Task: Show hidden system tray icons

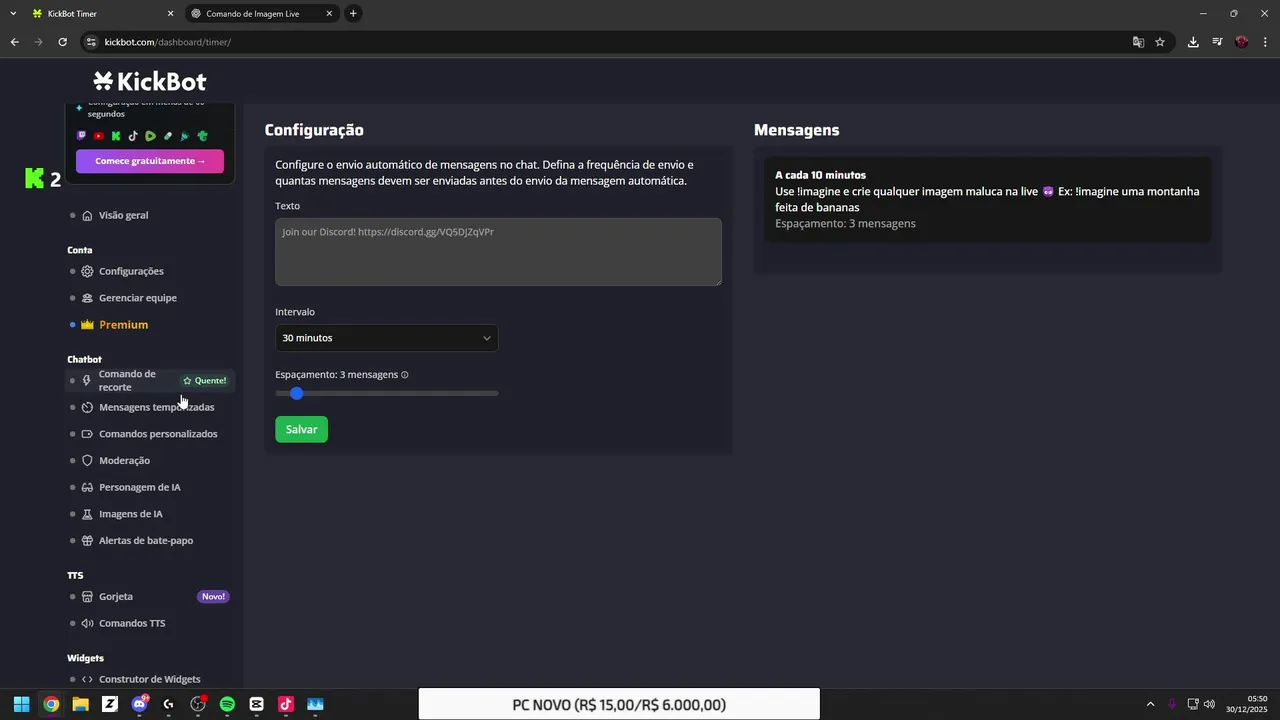Action: (1150, 704)
